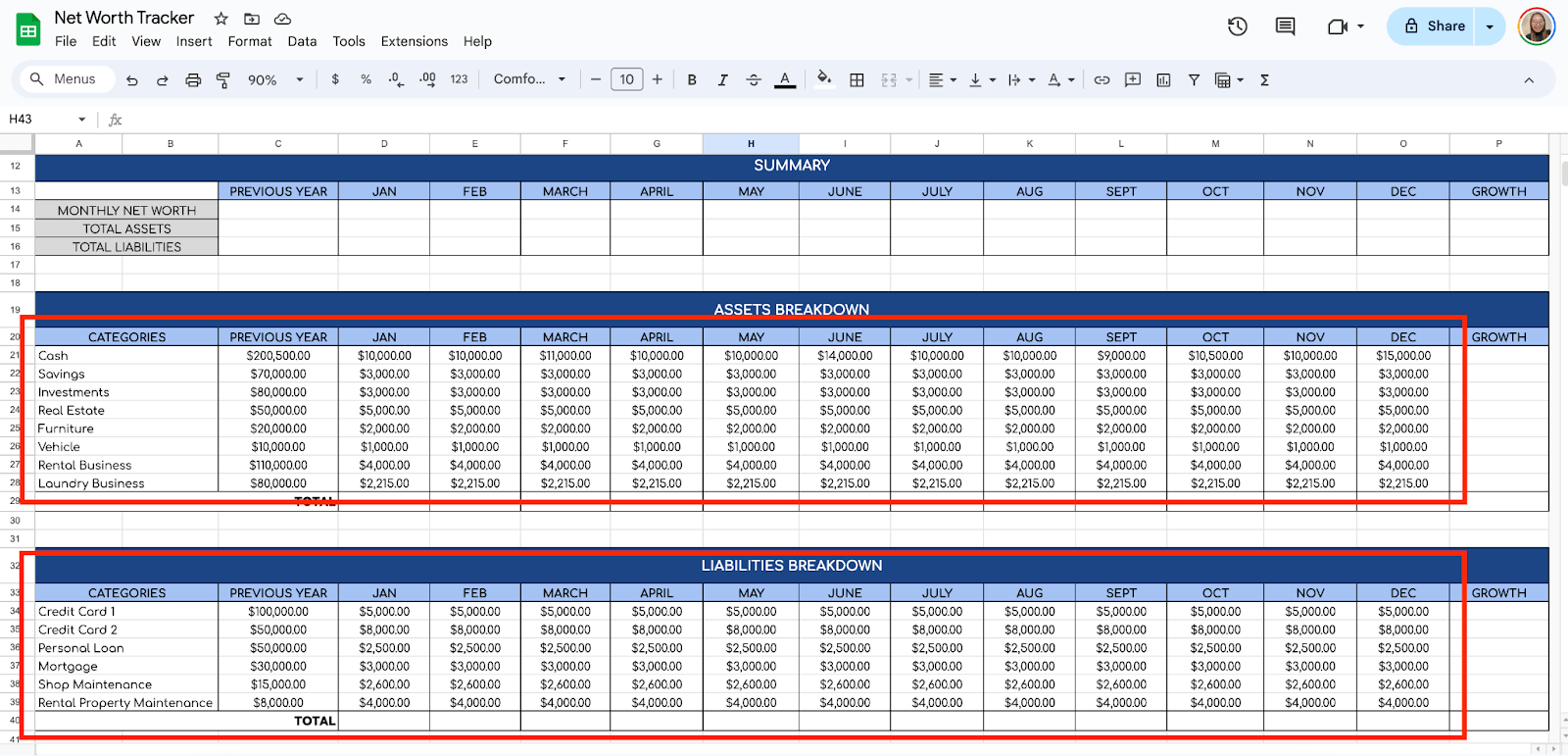The width and height of the screenshot is (1568, 756).
Task: Create a filter with funnel icon
Action: coord(1194,80)
